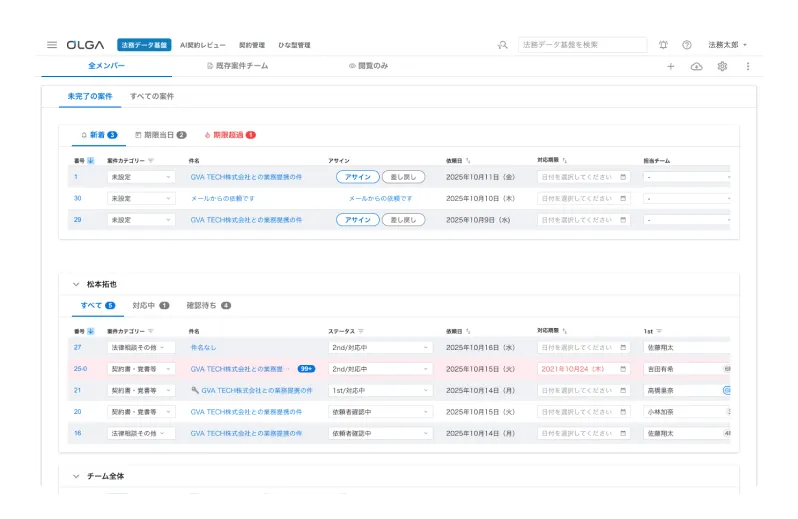Select すべて tab under 松本拓也
The image size is (798, 519).
point(98,305)
